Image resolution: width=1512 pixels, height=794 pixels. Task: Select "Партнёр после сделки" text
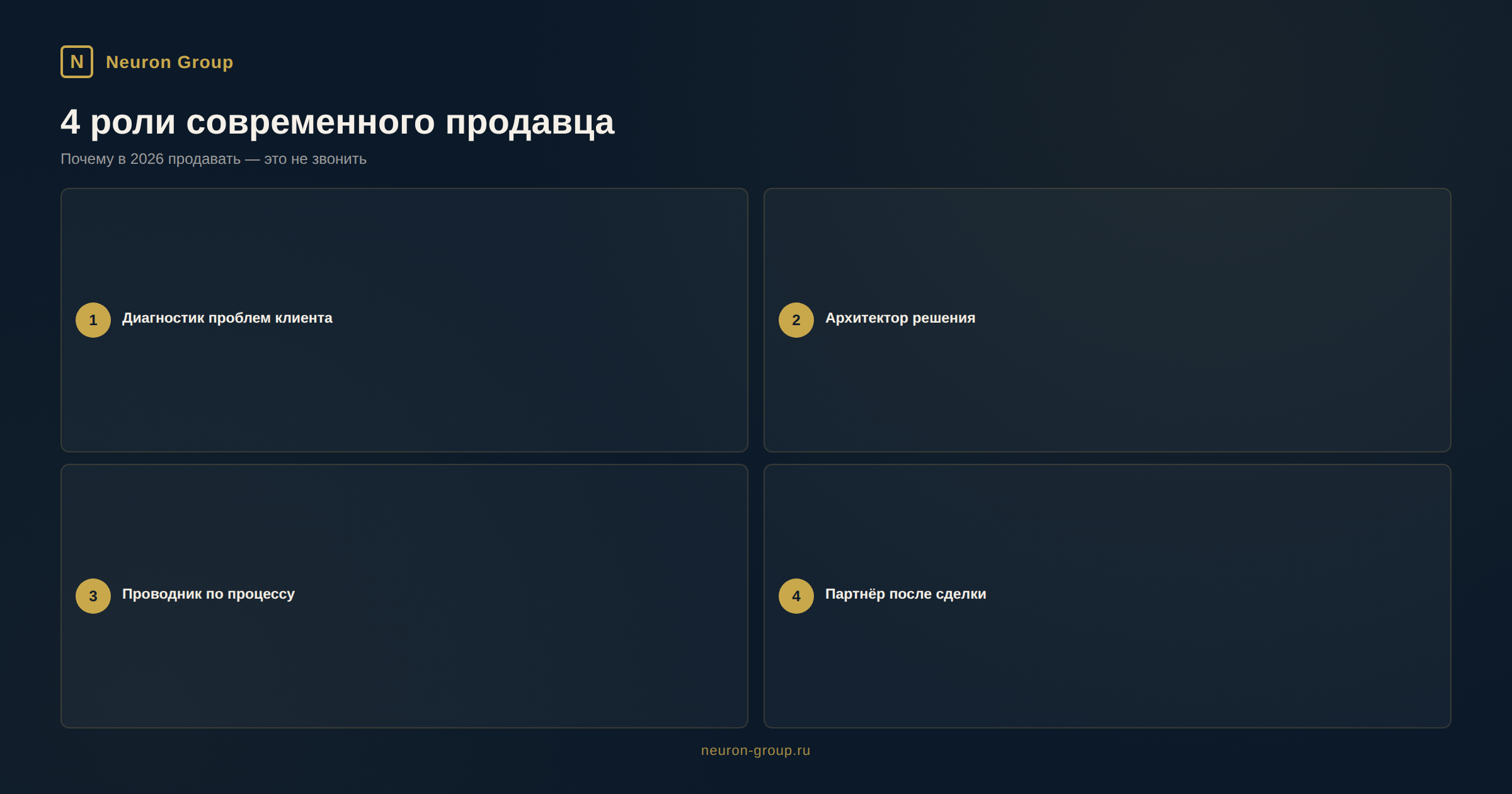(906, 594)
